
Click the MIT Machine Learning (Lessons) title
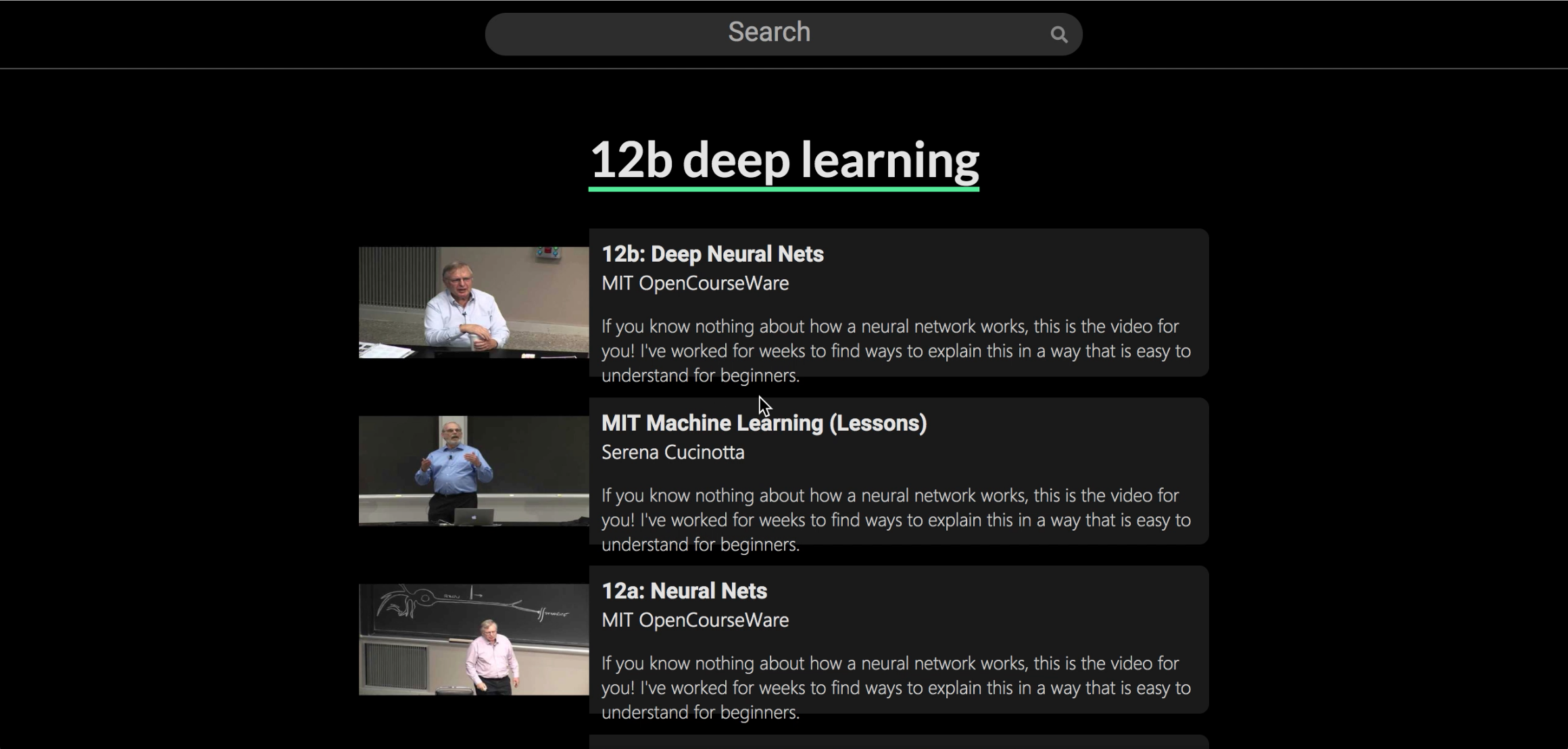point(764,423)
